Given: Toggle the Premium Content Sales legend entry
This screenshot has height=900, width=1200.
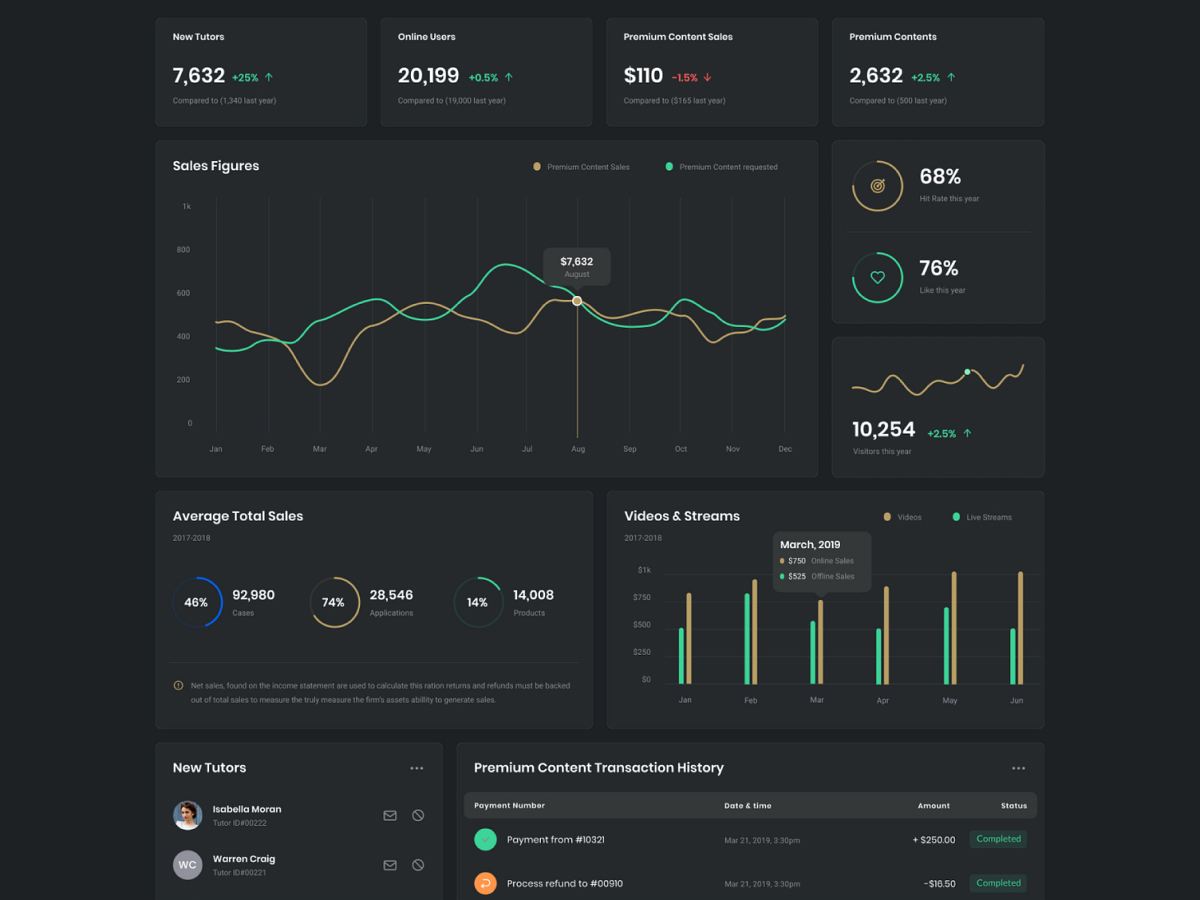Looking at the screenshot, I should (581, 167).
